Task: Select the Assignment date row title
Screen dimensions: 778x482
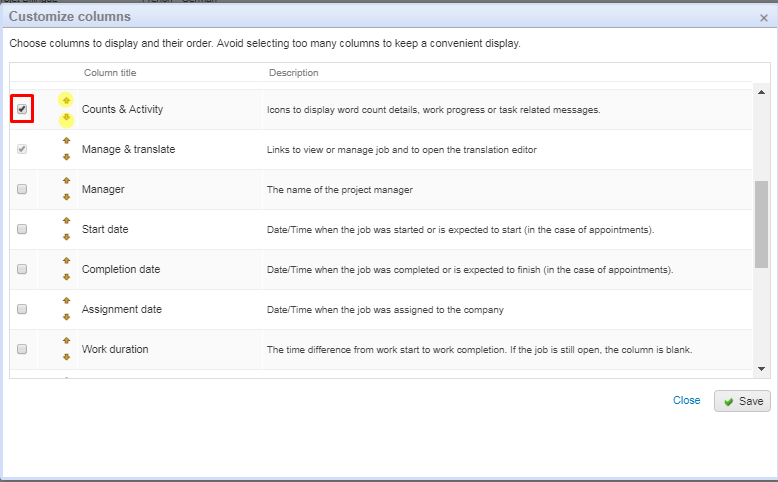Action: point(121,309)
